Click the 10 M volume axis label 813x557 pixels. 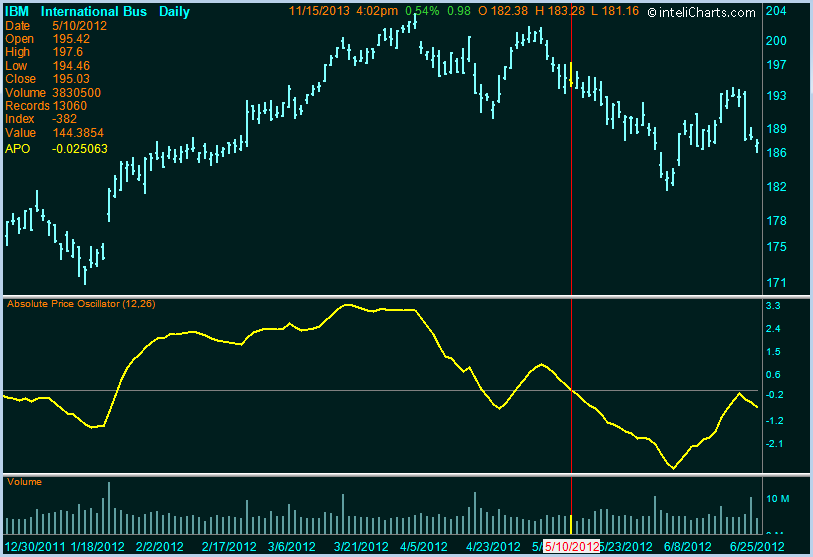778,499
